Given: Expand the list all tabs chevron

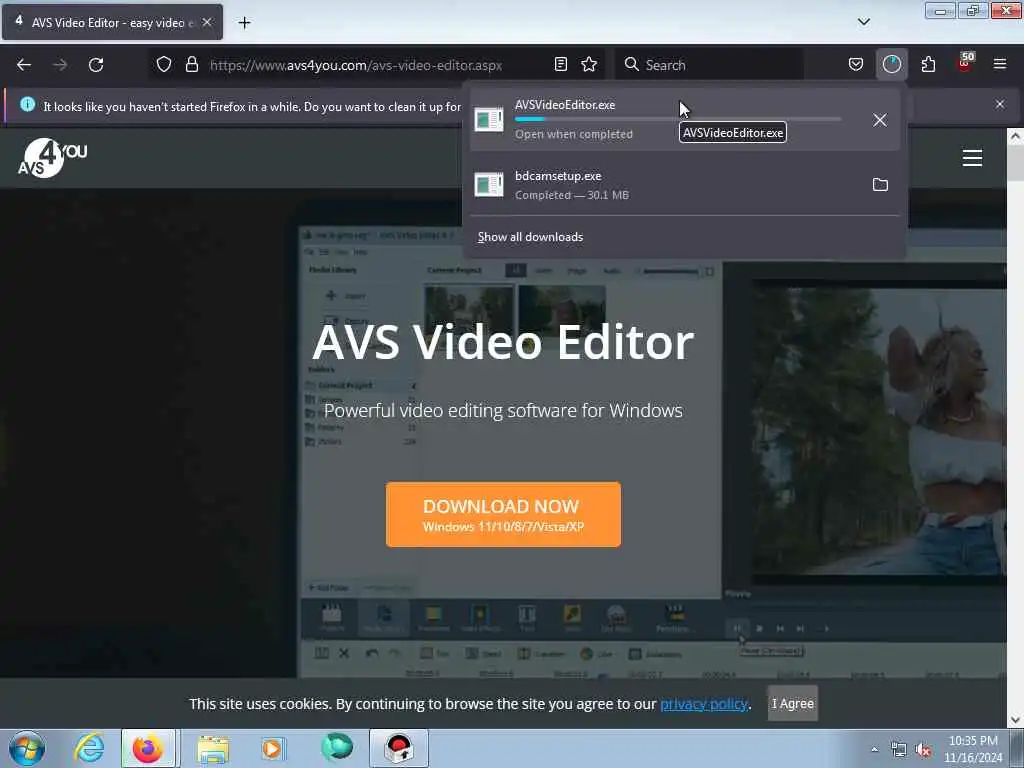Looking at the screenshot, I should (863, 22).
